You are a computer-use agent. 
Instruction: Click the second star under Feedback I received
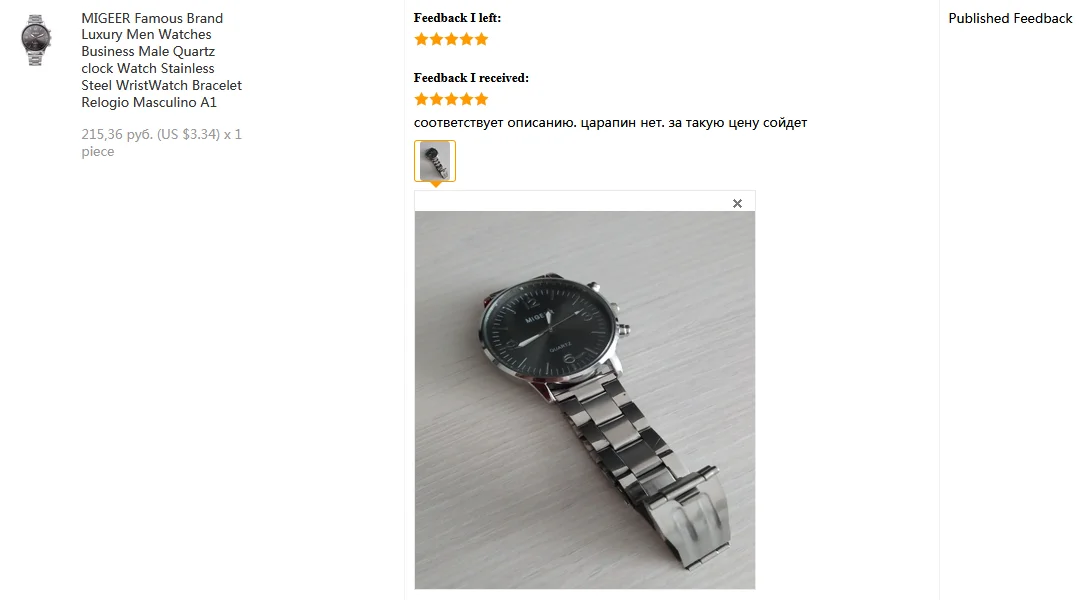(436, 99)
